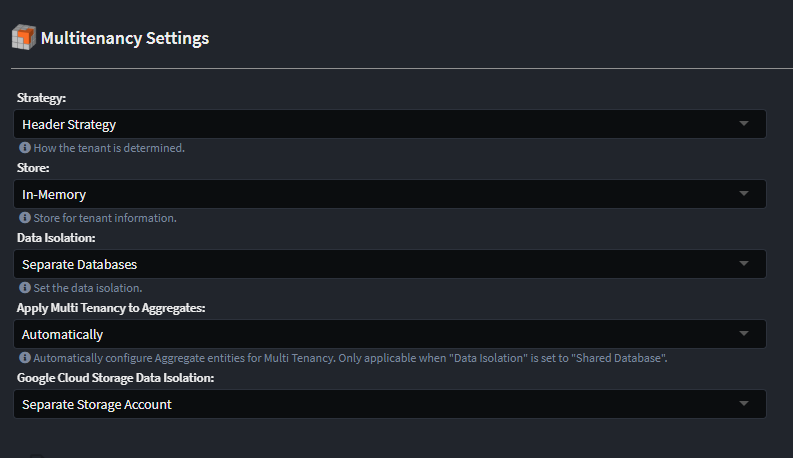Expand the Separate Databases dropdown arrow
793x458 pixels.
pyautogui.click(x=743, y=264)
